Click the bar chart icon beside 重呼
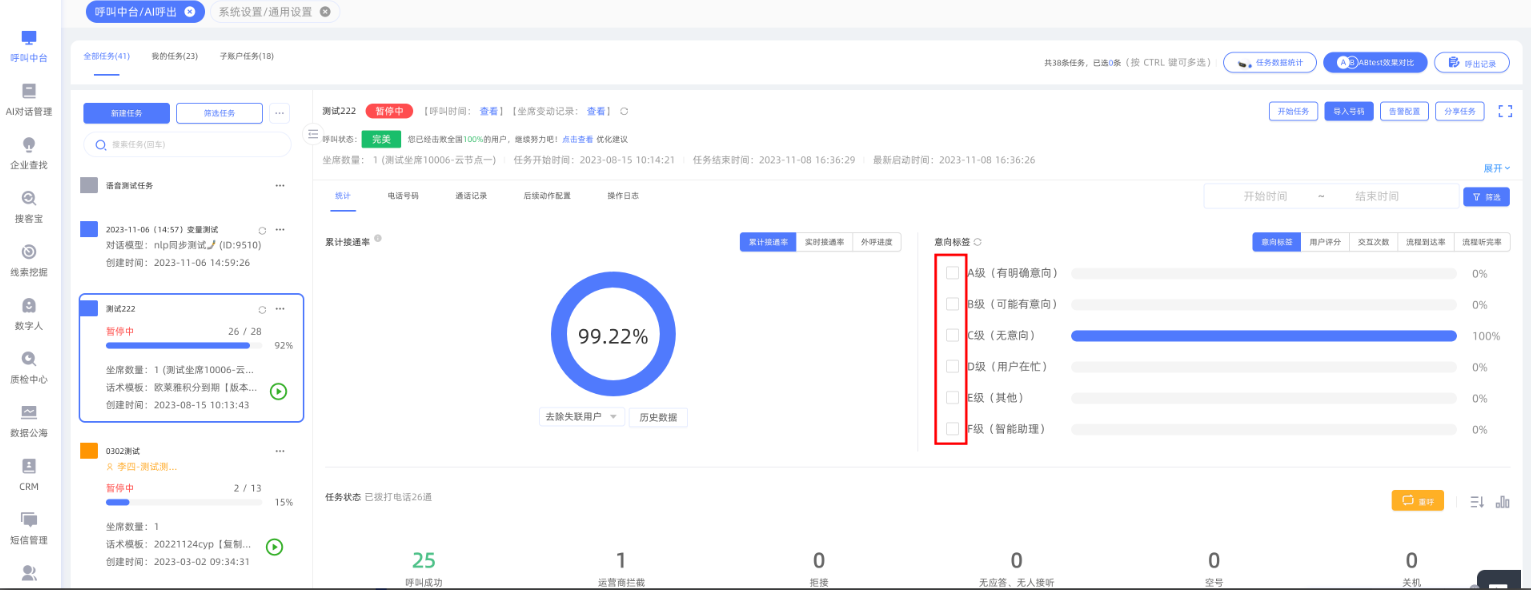Screen dimensions: 1531x590 [1502, 502]
